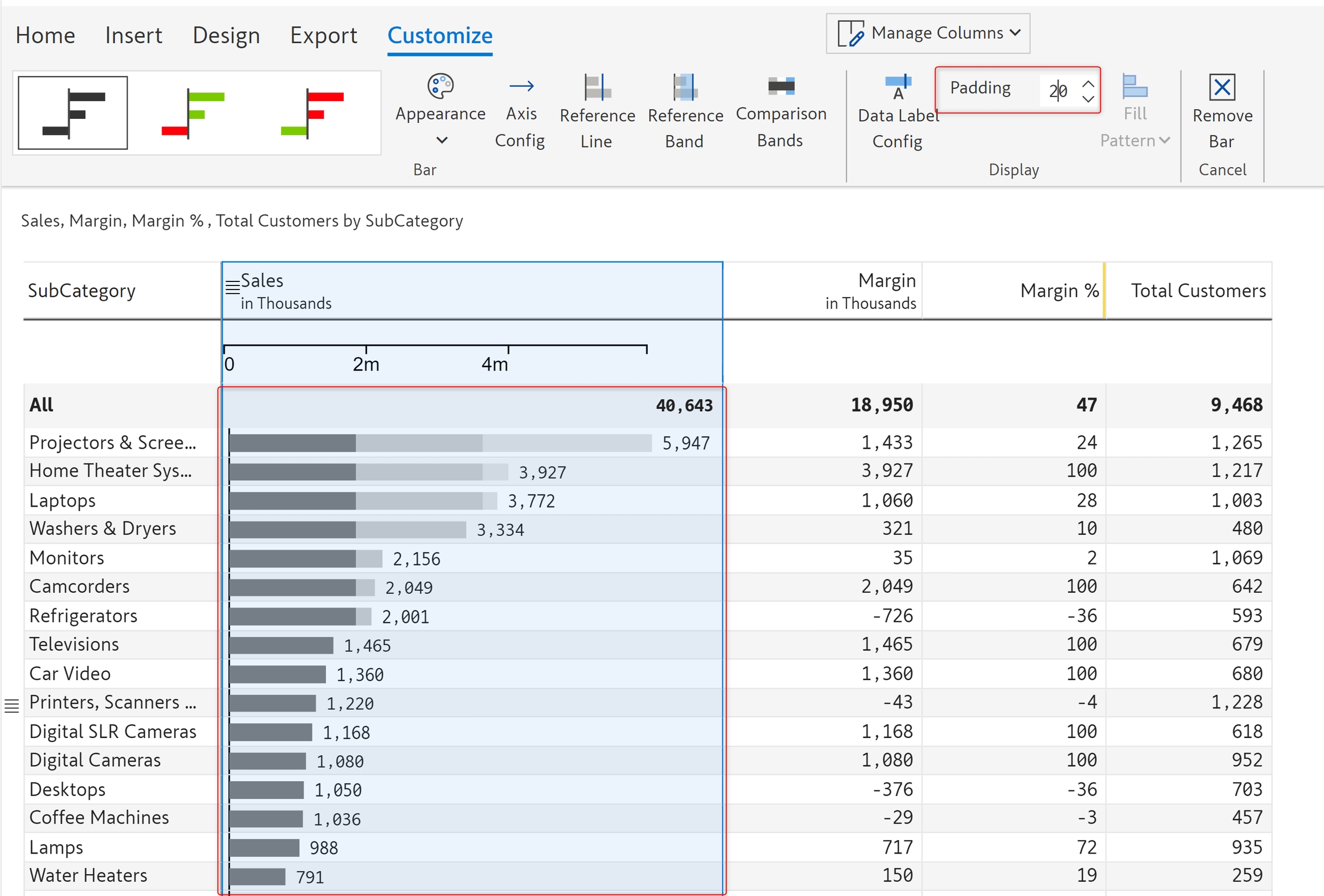This screenshot has height=896, width=1324.
Task: Select green-positive red-negative bar style
Action: pos(193,113)
